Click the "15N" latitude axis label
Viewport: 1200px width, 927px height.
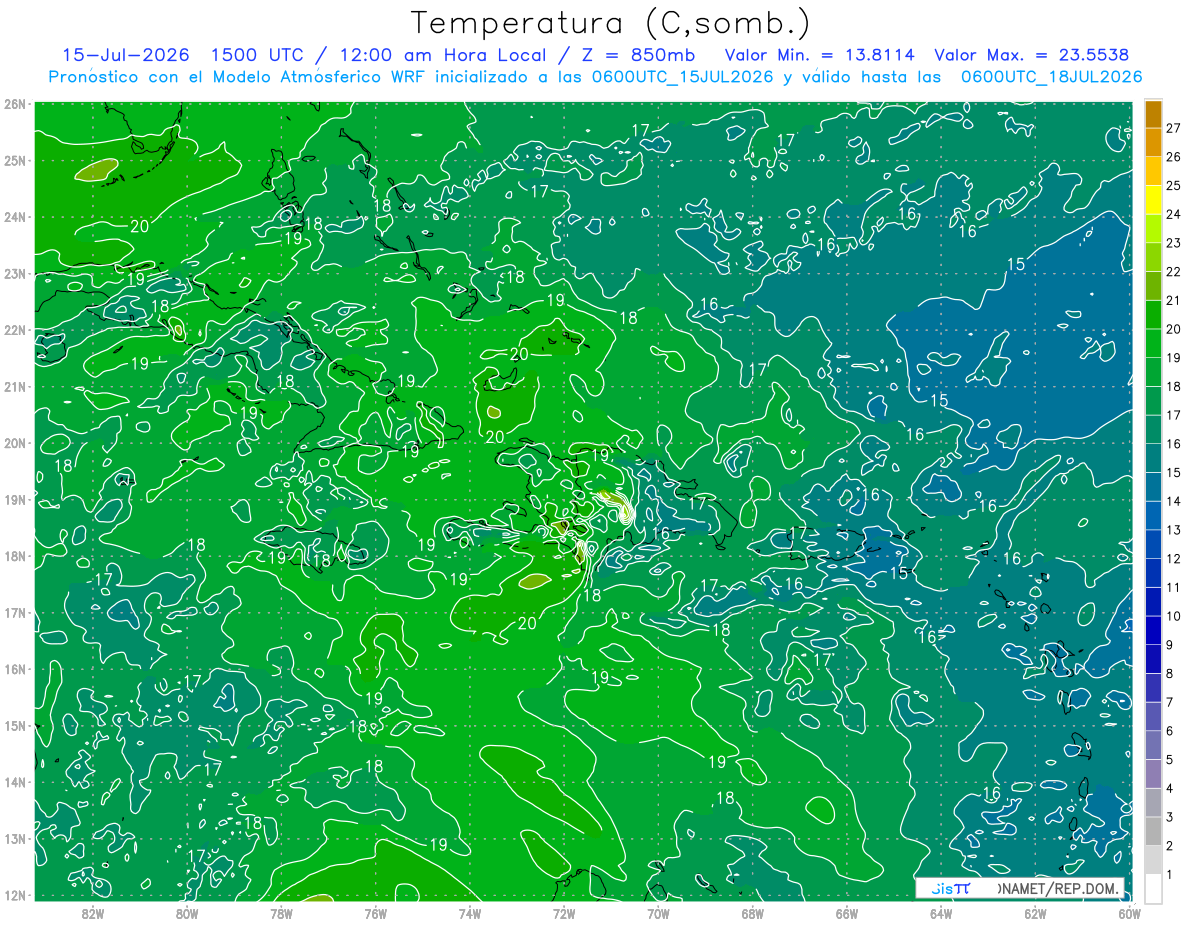[15, 726]
